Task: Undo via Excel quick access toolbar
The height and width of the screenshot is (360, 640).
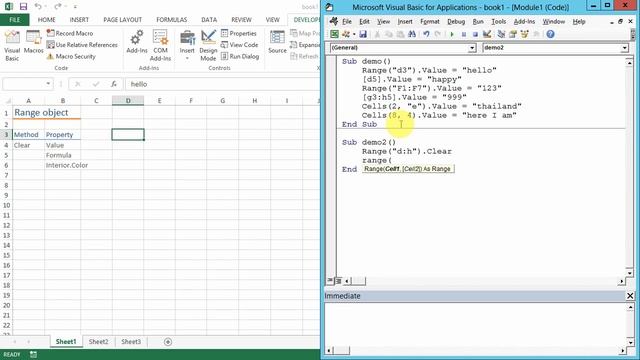Action: [38, 7]
